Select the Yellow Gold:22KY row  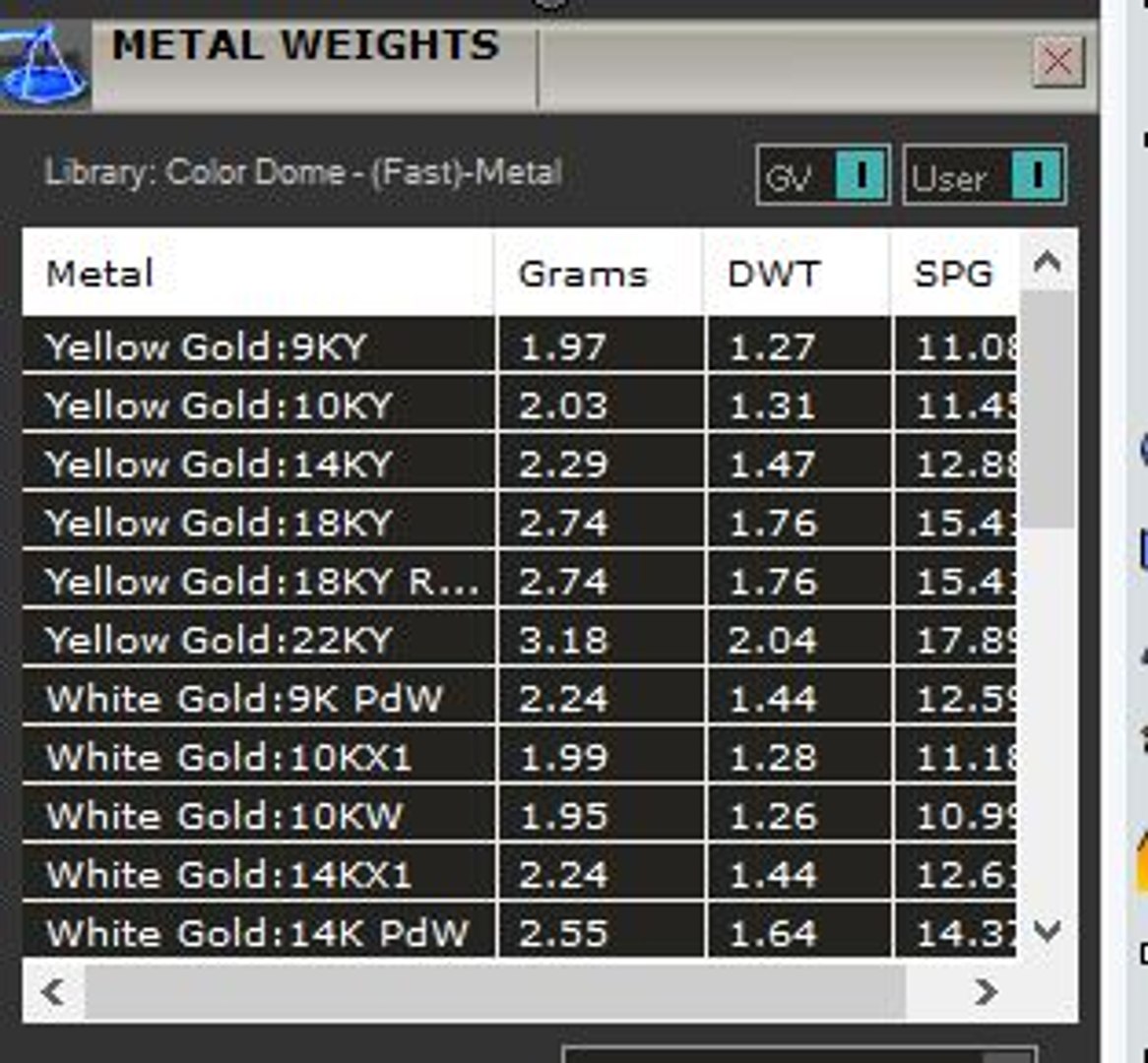519,639
